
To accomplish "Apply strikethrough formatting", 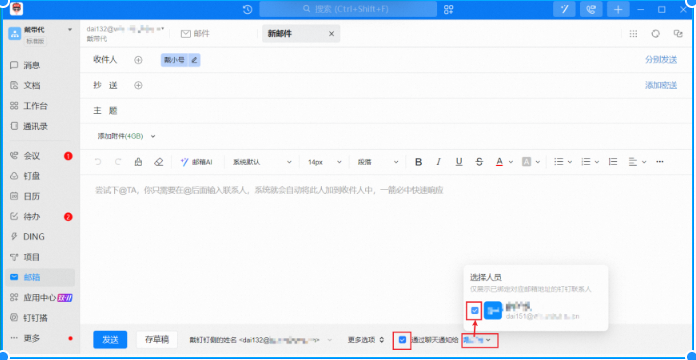I will click(479, 162).
